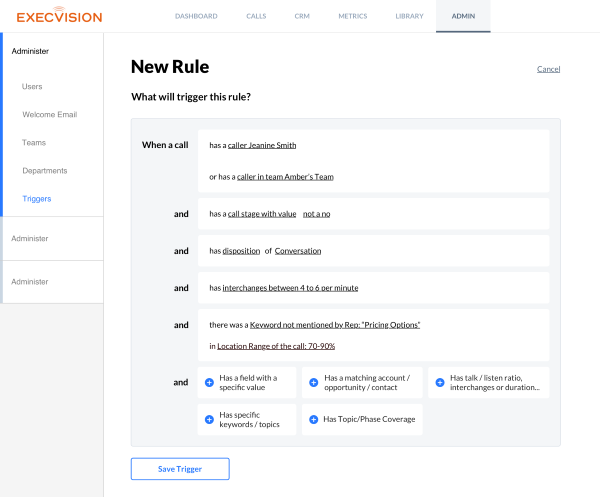Click the ExecVision logo
The image size is (600, 497).
click(x=59, y=16)
